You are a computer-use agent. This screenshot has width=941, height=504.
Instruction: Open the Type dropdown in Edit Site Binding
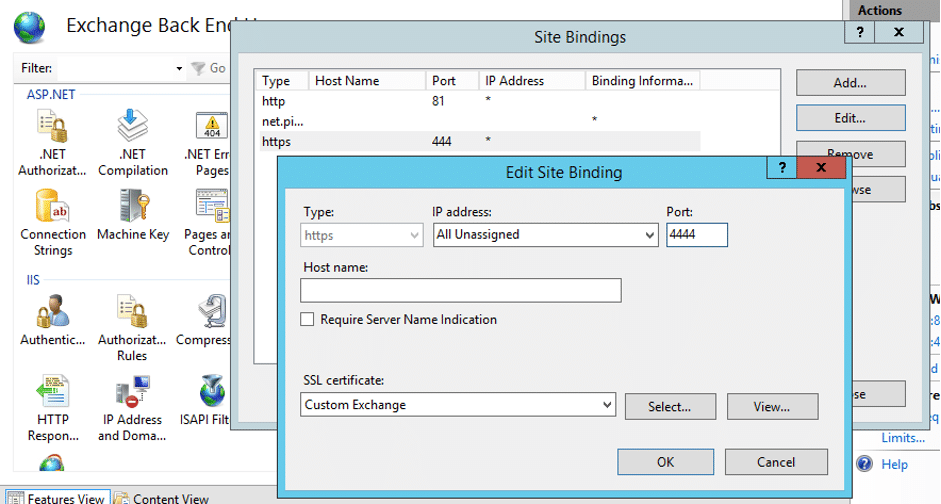(361, 235)
